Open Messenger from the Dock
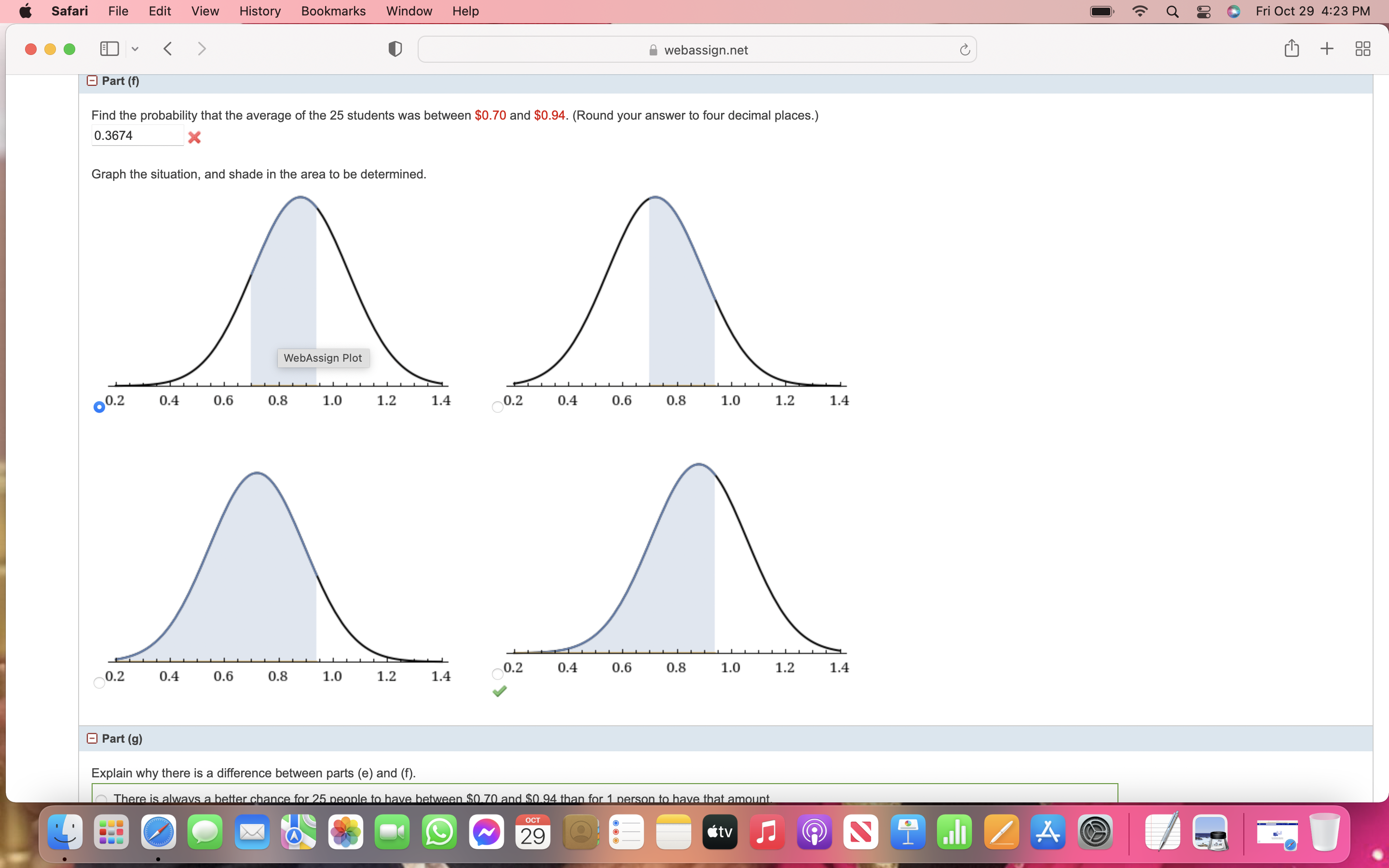This screenshot has height=868, width=1389. [486, 832]
